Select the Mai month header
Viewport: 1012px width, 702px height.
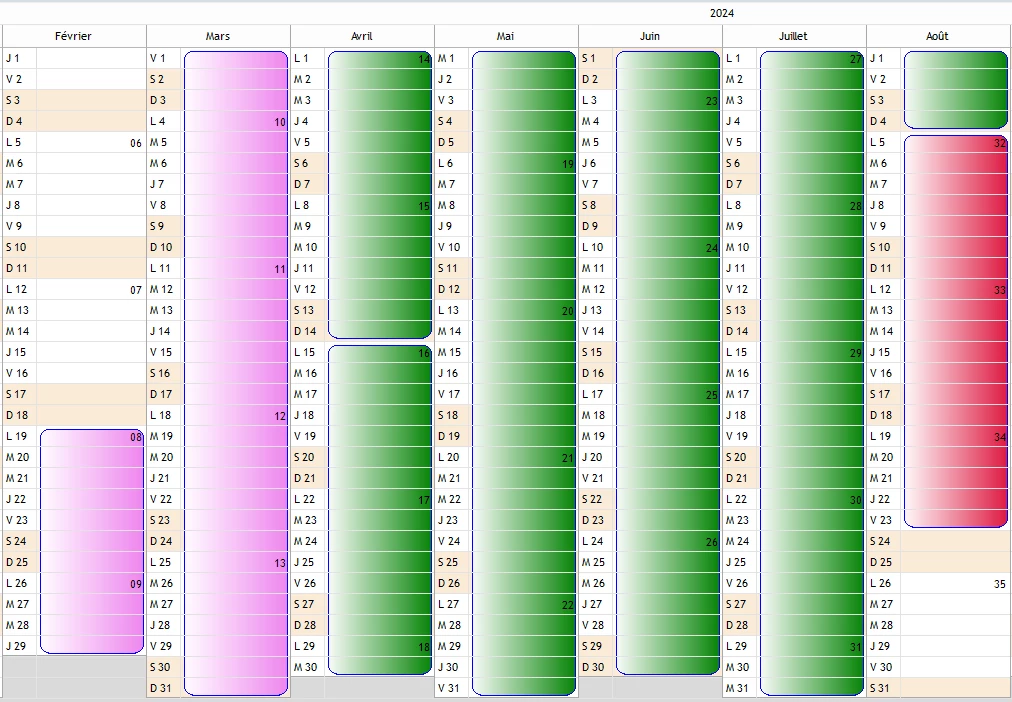pos(506,36)
